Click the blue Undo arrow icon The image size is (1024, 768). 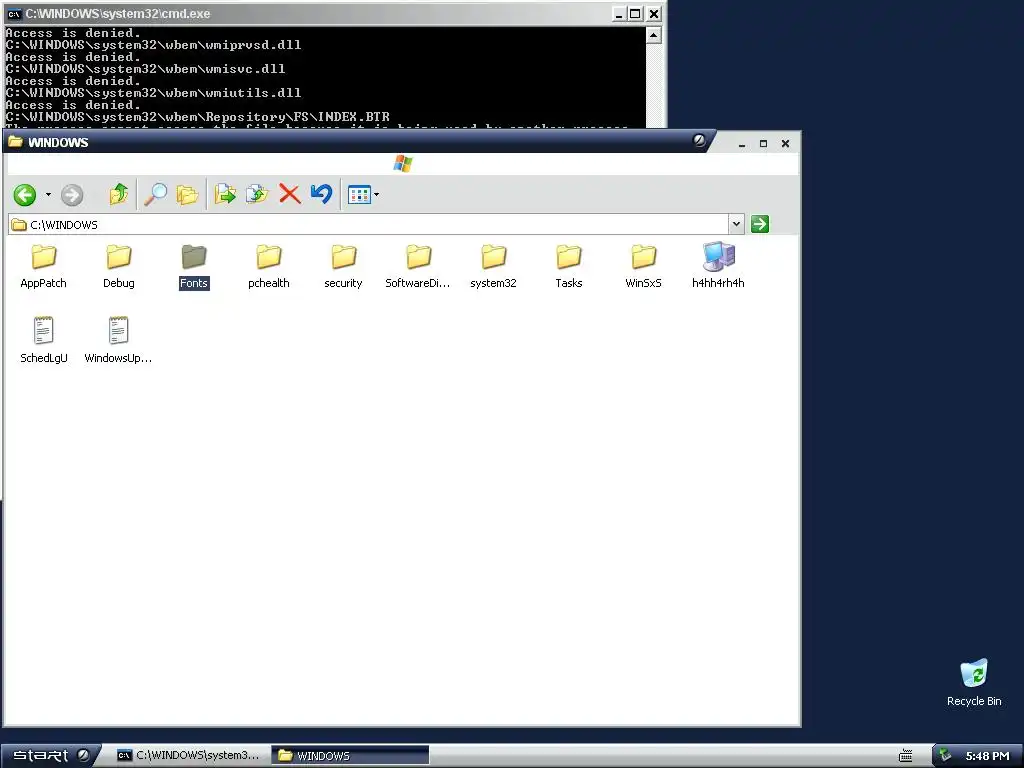(321, 194)
